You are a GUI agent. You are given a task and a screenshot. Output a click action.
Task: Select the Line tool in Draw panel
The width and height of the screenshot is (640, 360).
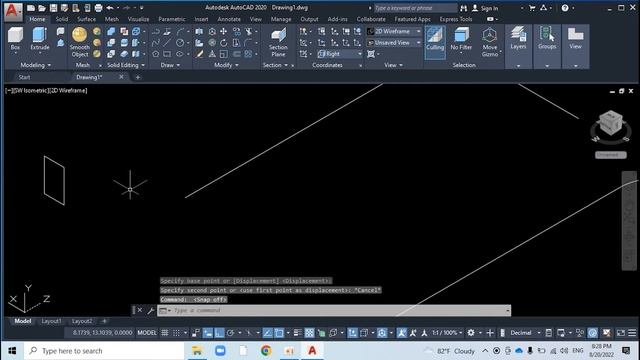point(167,42)
